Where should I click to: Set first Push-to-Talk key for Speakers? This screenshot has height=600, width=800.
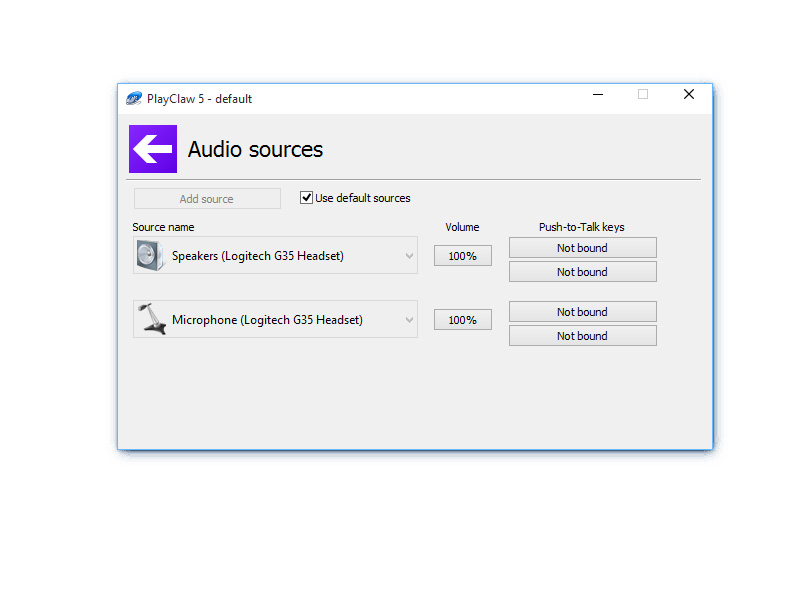pyautogui.click(x=582, y=248)
